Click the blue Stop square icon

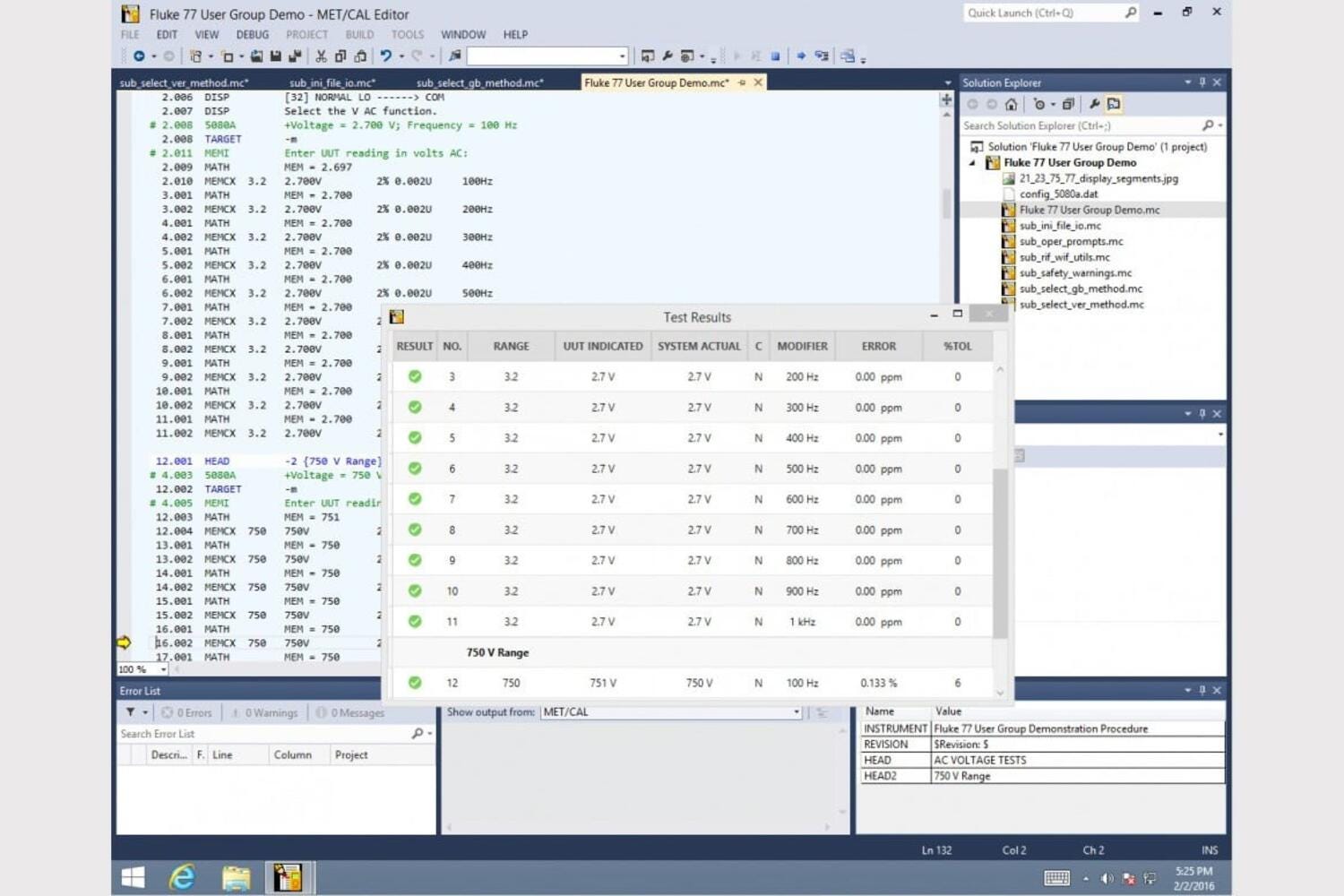point(776,56)
